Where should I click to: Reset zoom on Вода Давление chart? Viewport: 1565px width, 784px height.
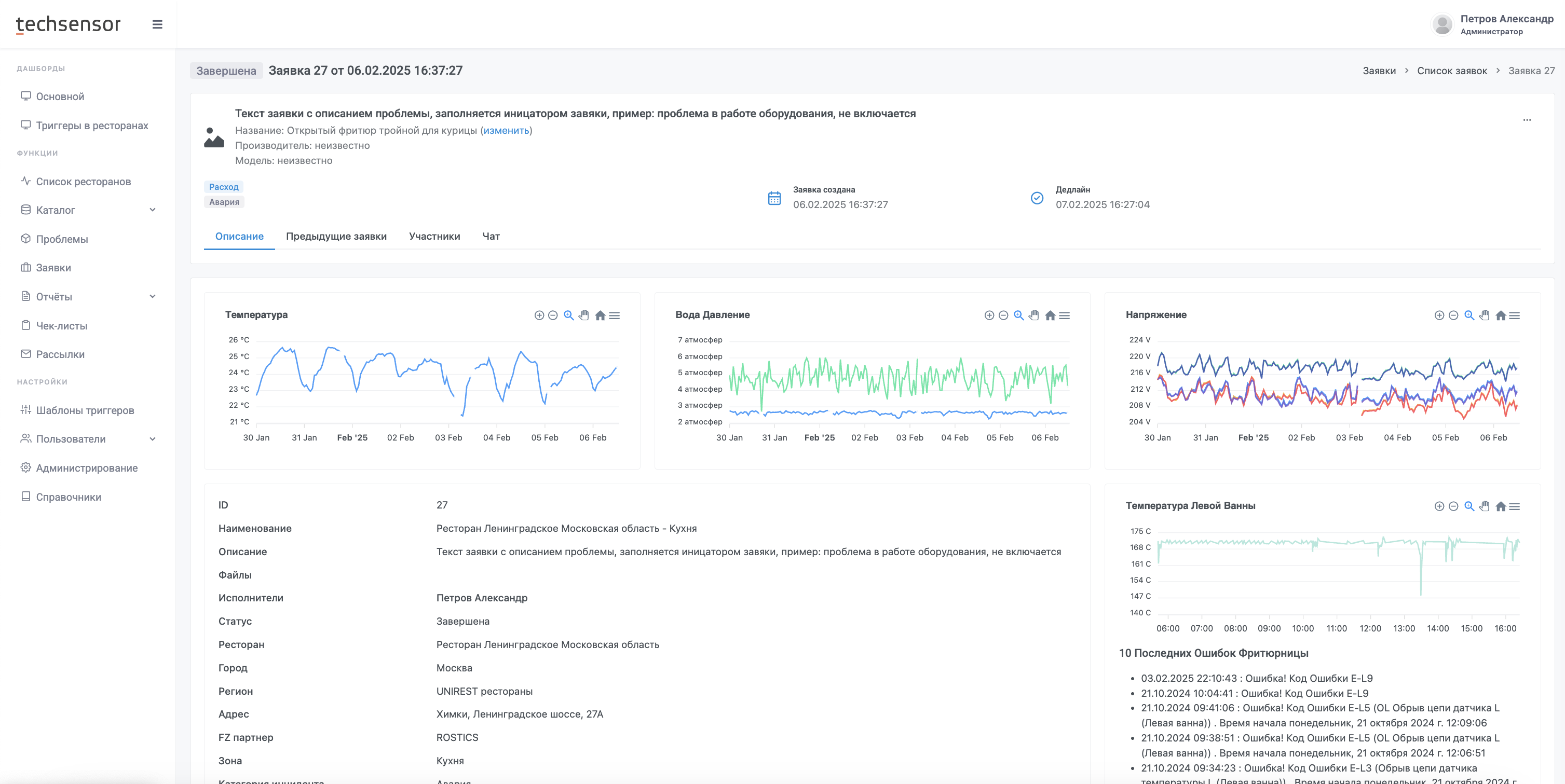tap(1051, 315)
